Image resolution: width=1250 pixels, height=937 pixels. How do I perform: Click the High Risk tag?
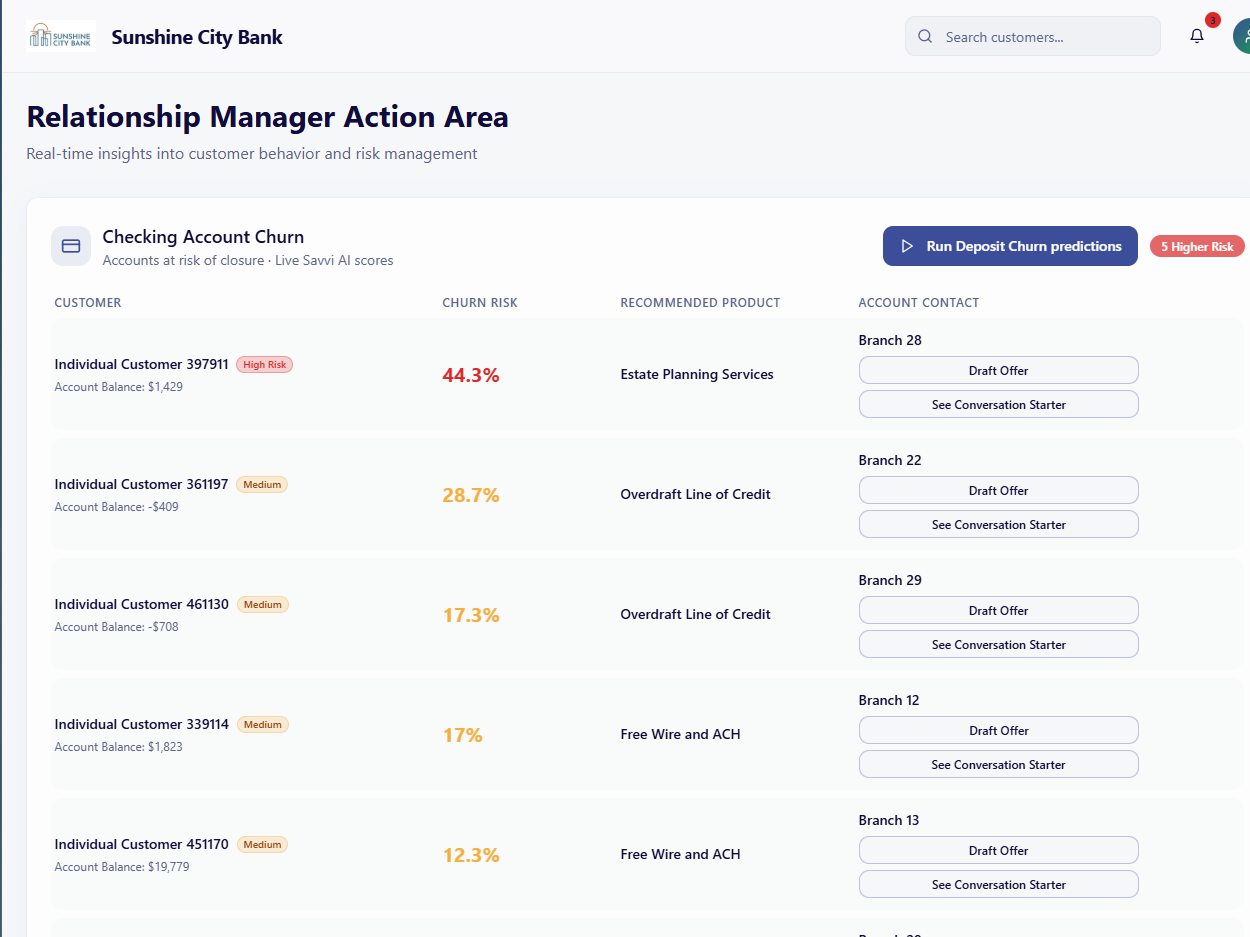tap(264, 365)
